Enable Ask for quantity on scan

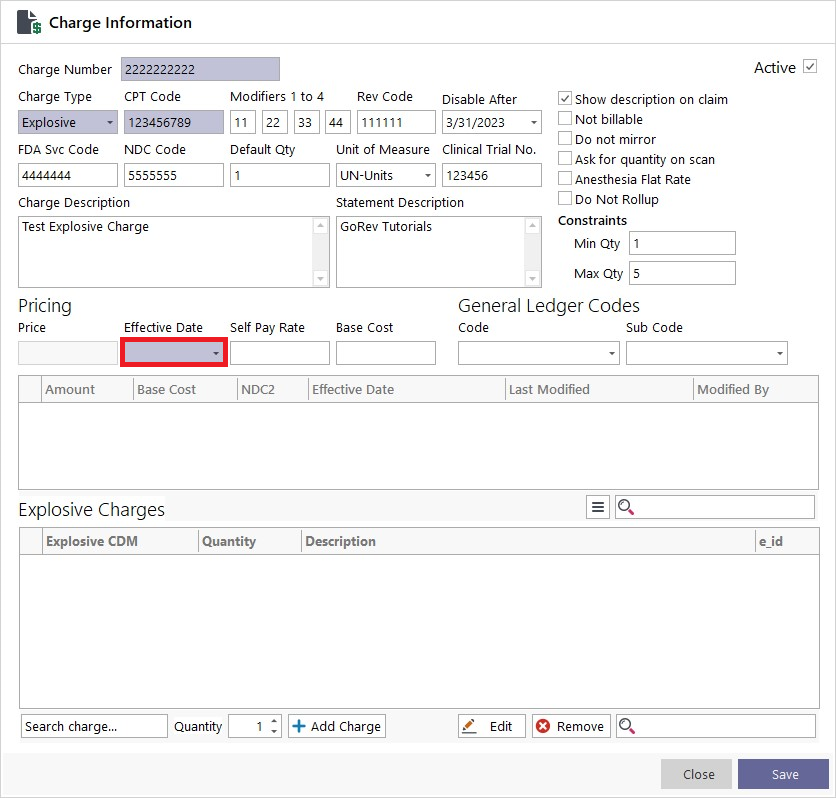click(x=565, y=158)
